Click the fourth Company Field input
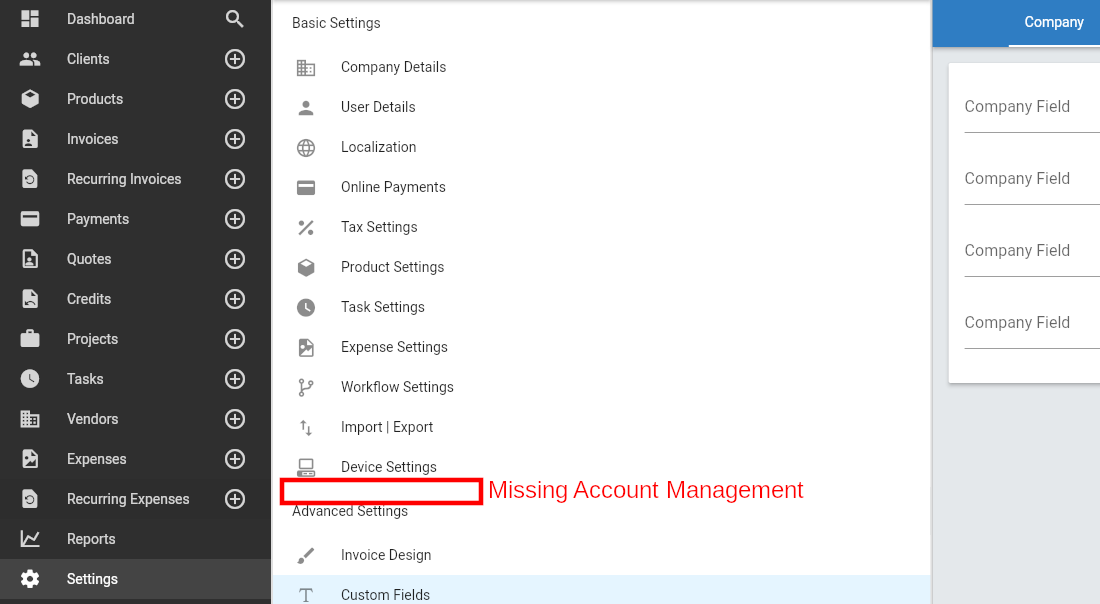Image resolution: width=1100 pixels, height=604 pixels. tap(1032, 323)
